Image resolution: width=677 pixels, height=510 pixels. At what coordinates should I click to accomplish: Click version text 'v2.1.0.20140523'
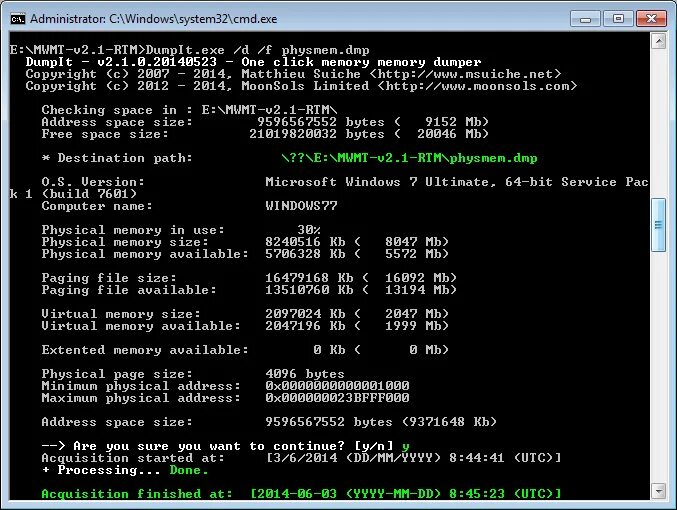157,62
